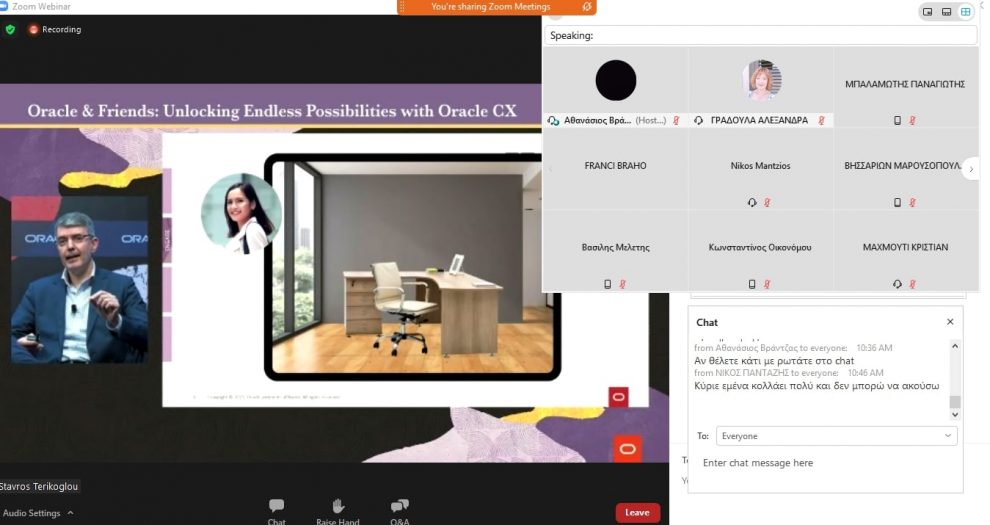Click the muted icon on the sharing banner

pyautogui.click(x=587, y=7)
